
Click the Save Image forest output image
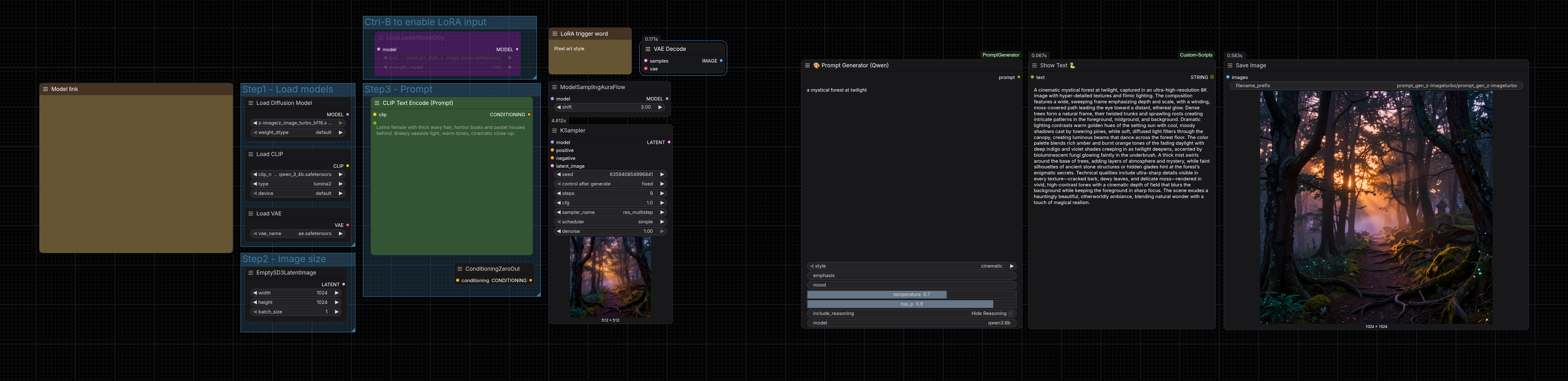click(1376, 207)
